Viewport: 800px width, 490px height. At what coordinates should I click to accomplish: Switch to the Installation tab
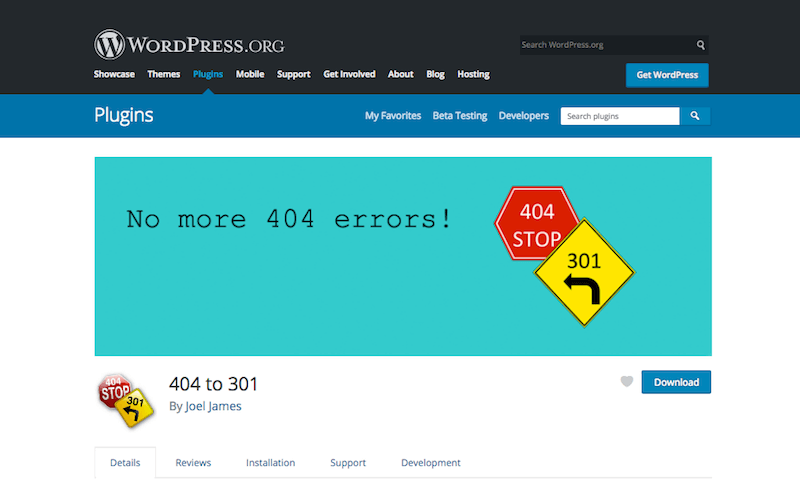tap(270, 462)
